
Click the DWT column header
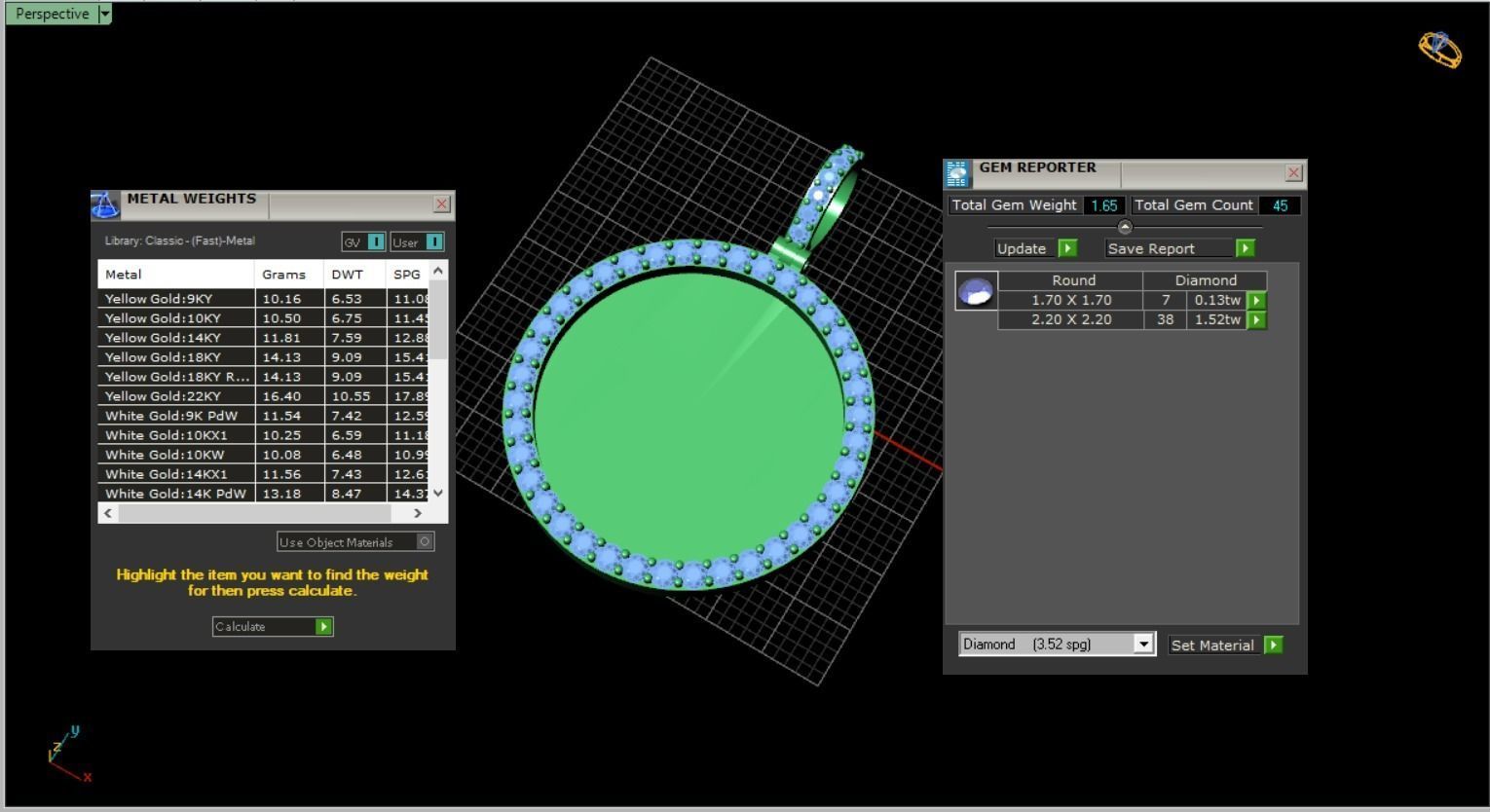(x=355, y=275)
